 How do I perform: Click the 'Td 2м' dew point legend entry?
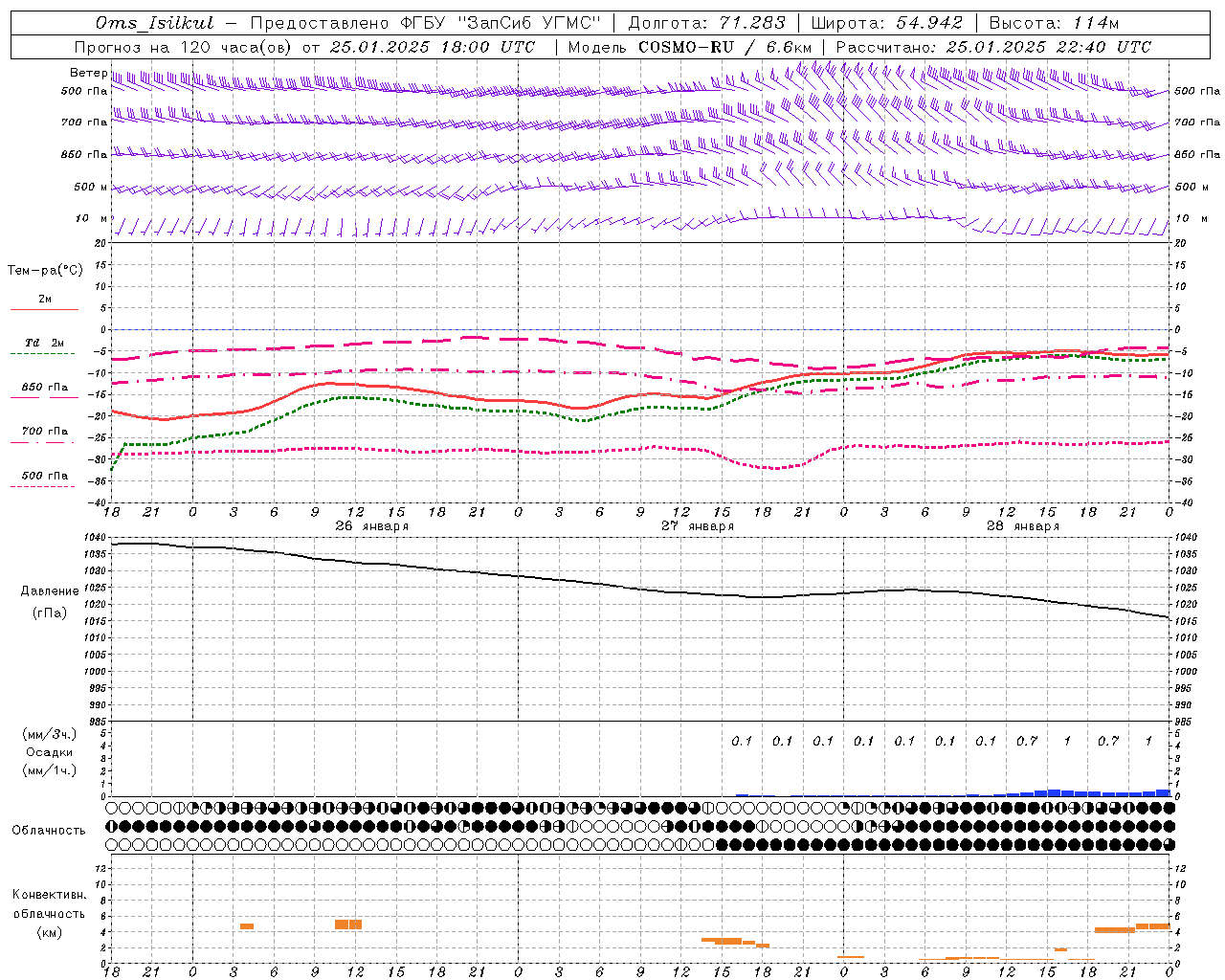click(45, 343)
